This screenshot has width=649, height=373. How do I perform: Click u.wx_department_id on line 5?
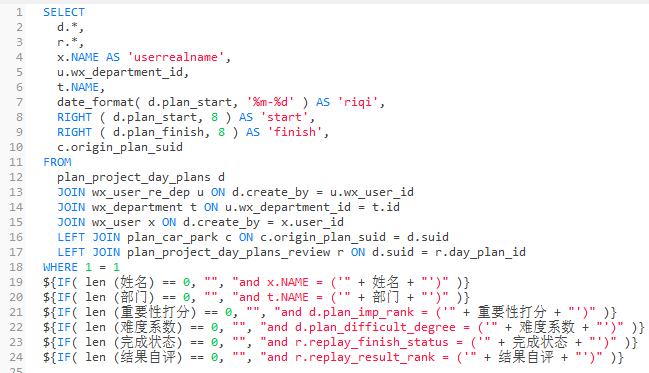tap(121, 72)
